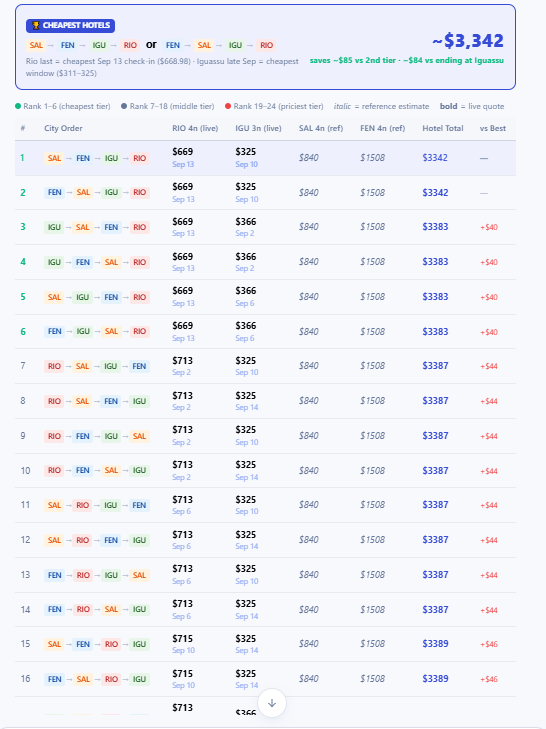Click the Sep 13 date in row 1
546x729 pixels.
click(x=183, y=164)
